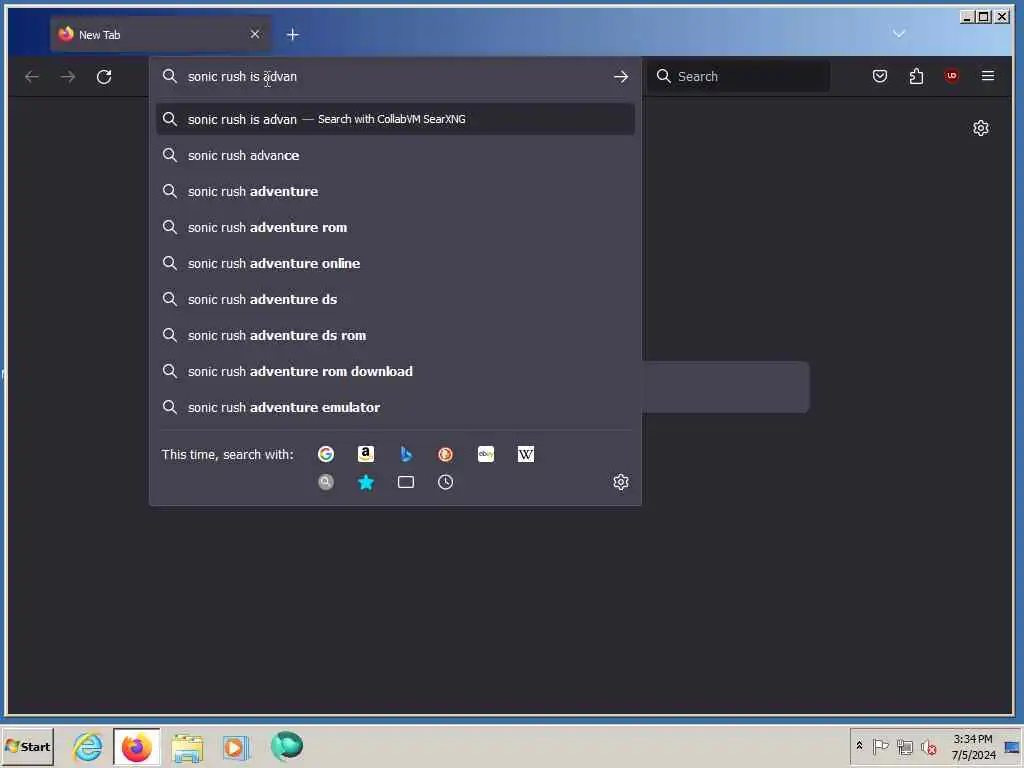This screenshot has width=1024, height=768.
Task: Launch Windows Media Player from taskbar
Action: click(x=236, y=746)
